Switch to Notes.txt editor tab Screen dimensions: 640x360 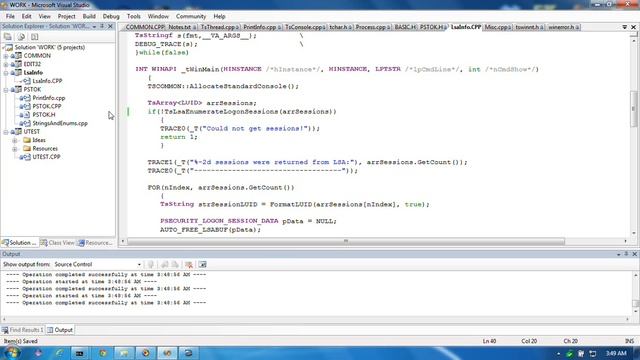click(182, 27)
